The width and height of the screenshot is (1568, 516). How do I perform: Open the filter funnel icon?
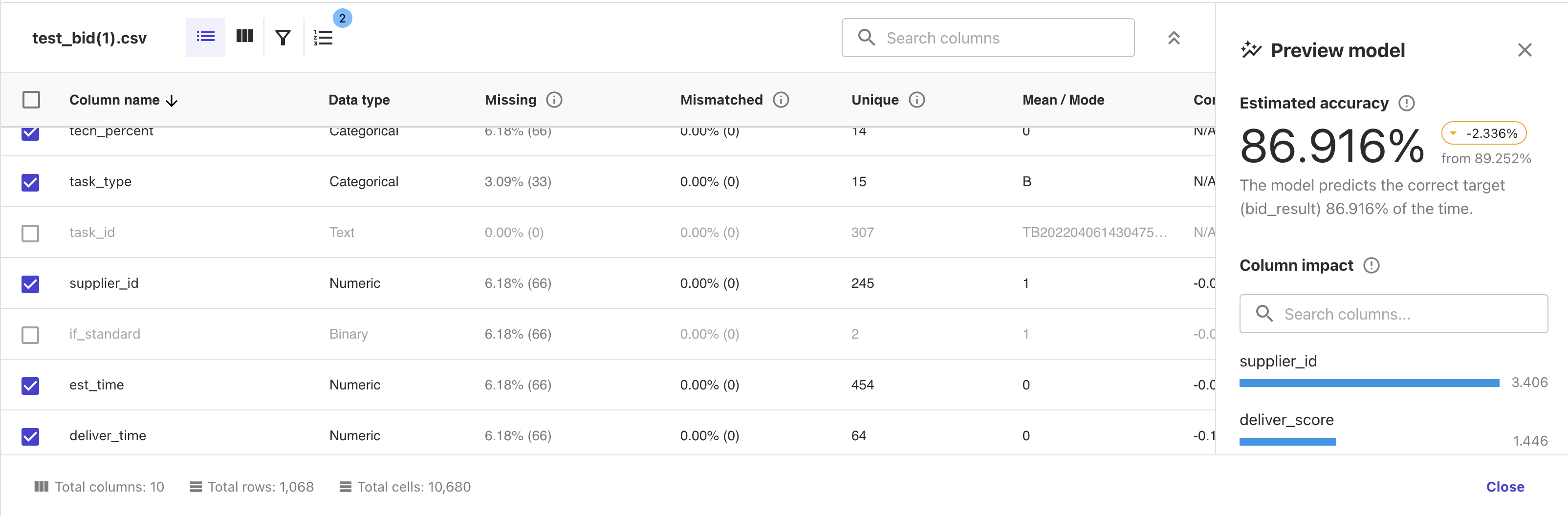[283, 38]
